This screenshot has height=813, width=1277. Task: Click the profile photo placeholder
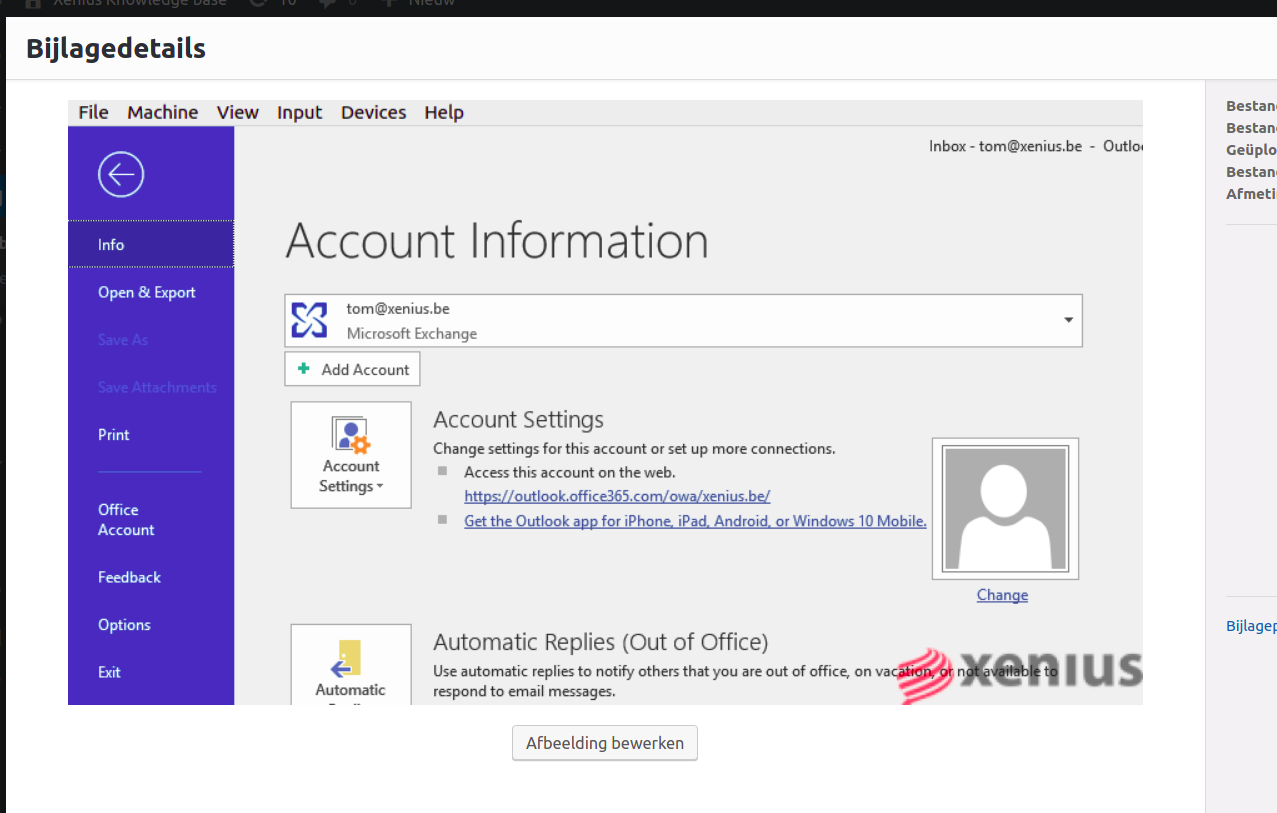coord(1005,508)
